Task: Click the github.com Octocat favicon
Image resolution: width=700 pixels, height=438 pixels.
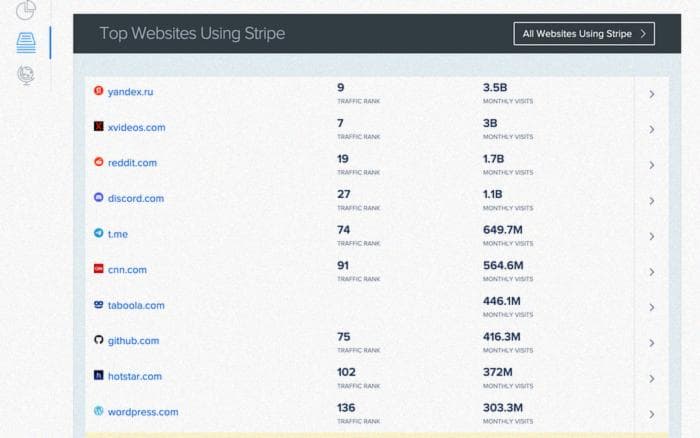Action: click(x=99, y=340)
